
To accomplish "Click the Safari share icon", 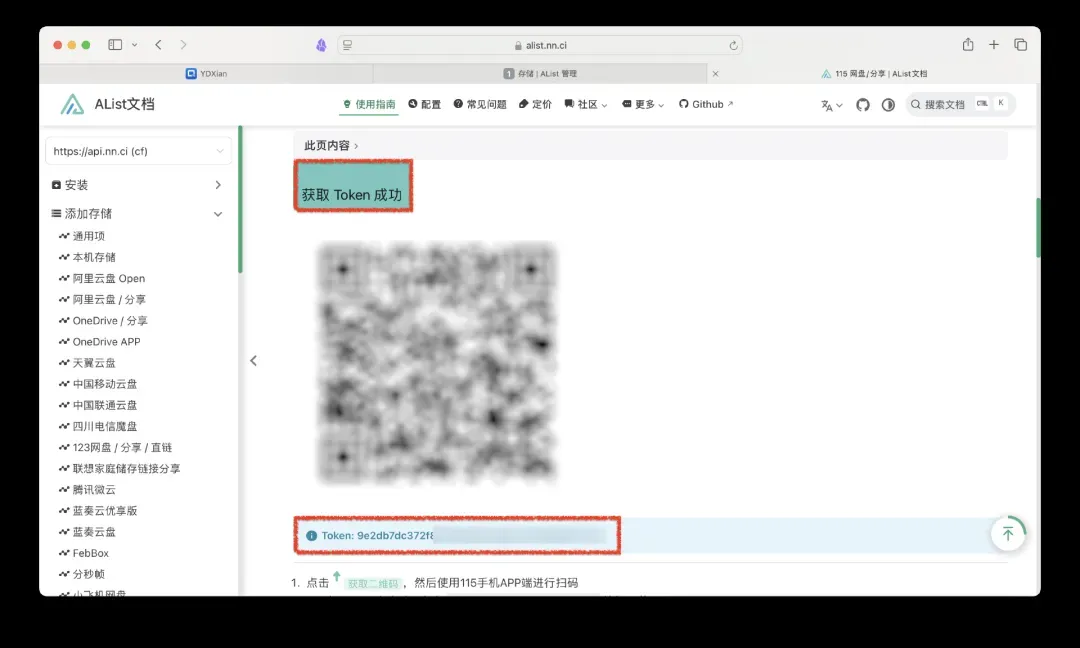I will pos(968,45).
